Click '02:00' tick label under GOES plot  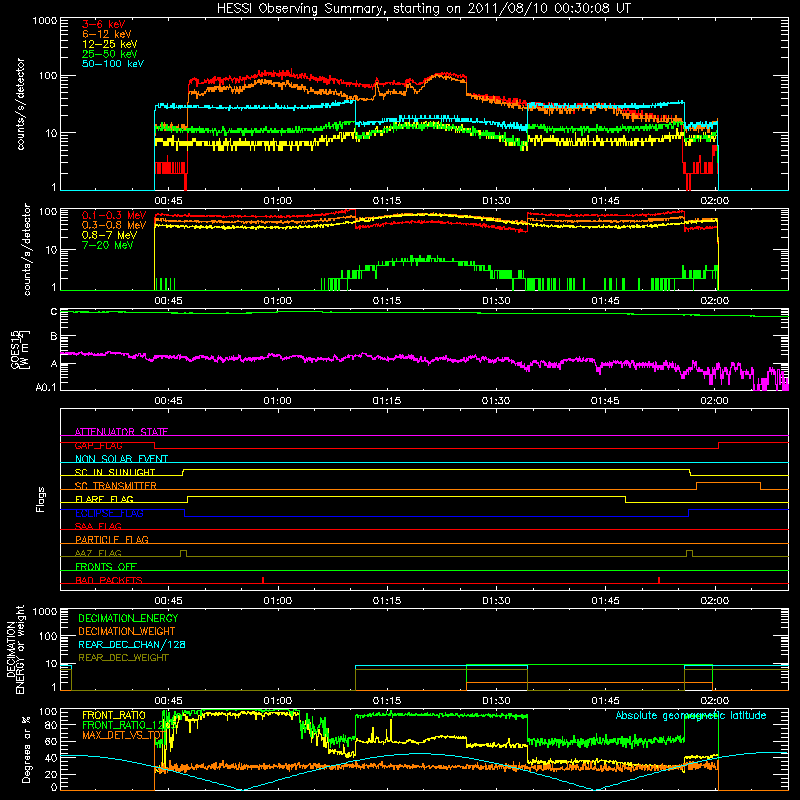coord(714,401)
